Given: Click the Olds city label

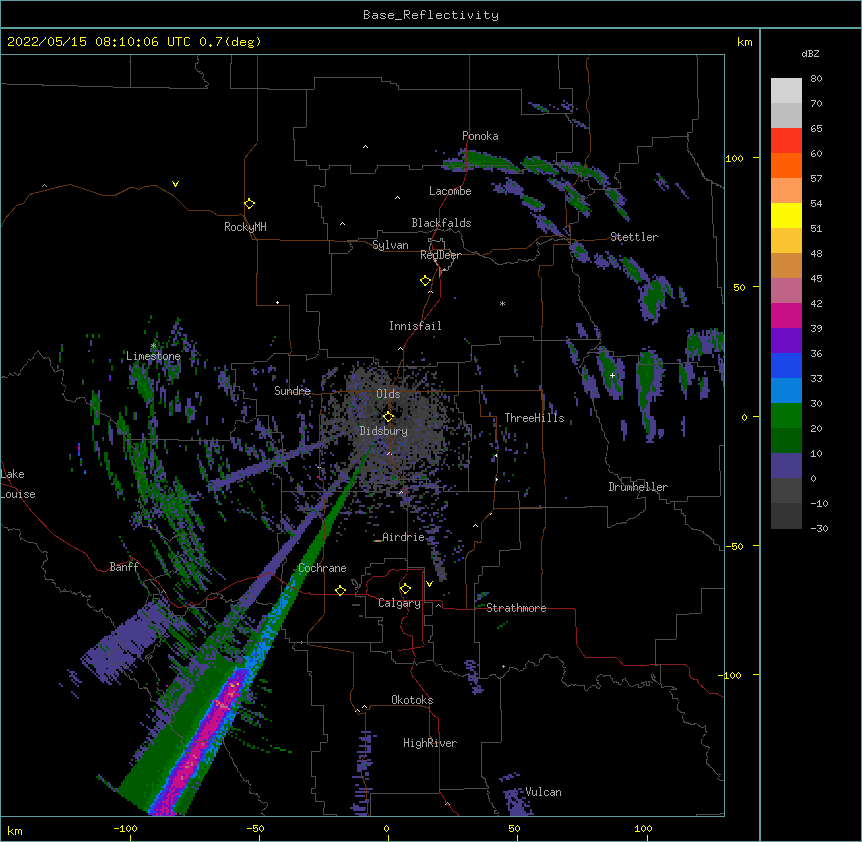Looking at the screenshot, I should [x=388, y=394].
